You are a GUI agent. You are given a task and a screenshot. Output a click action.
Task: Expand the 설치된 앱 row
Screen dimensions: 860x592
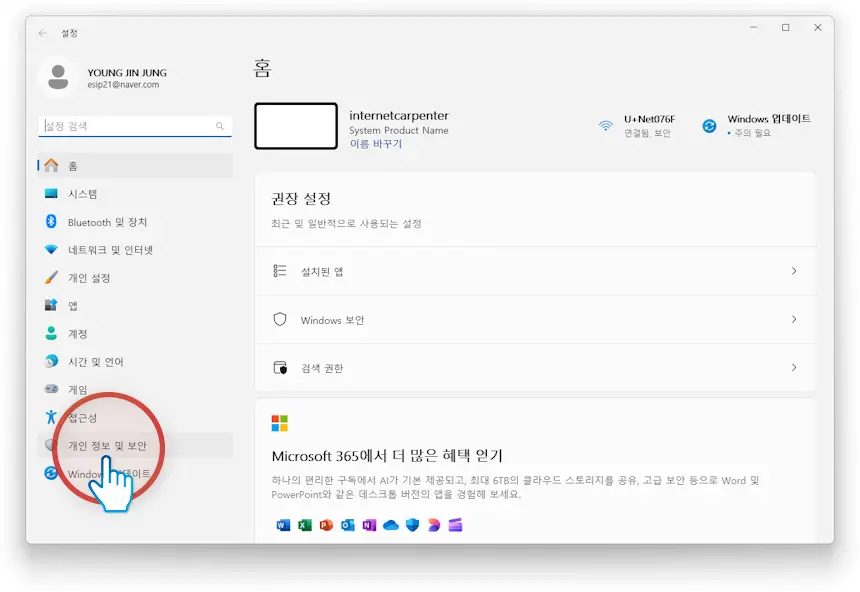795,270
